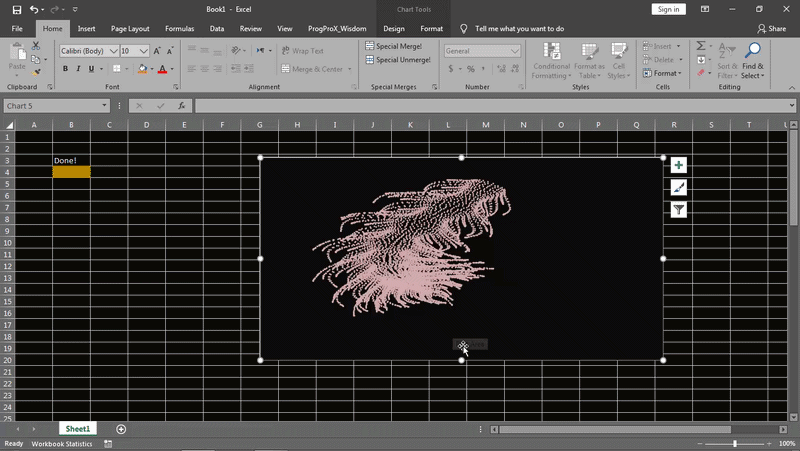Click the Save icon in title bar
This screenshot has height=451, width=800.
pyautogui.click(x=17, y=9)
